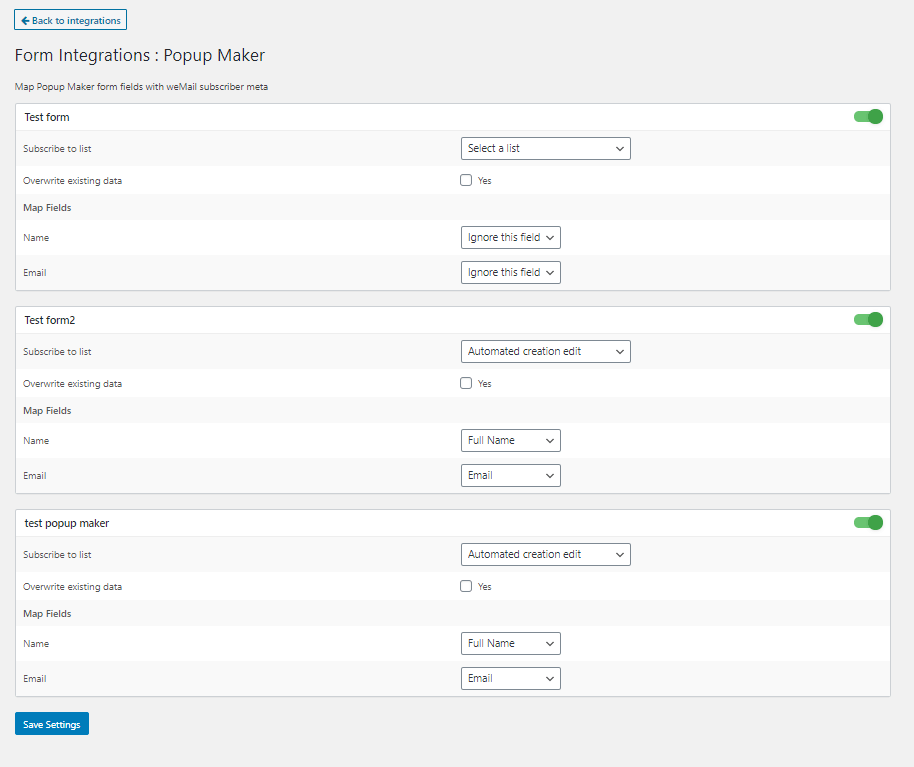Open Test form Email field mapping dropdown
This screenshot has width=914, height=767.
tap(511, 273)
